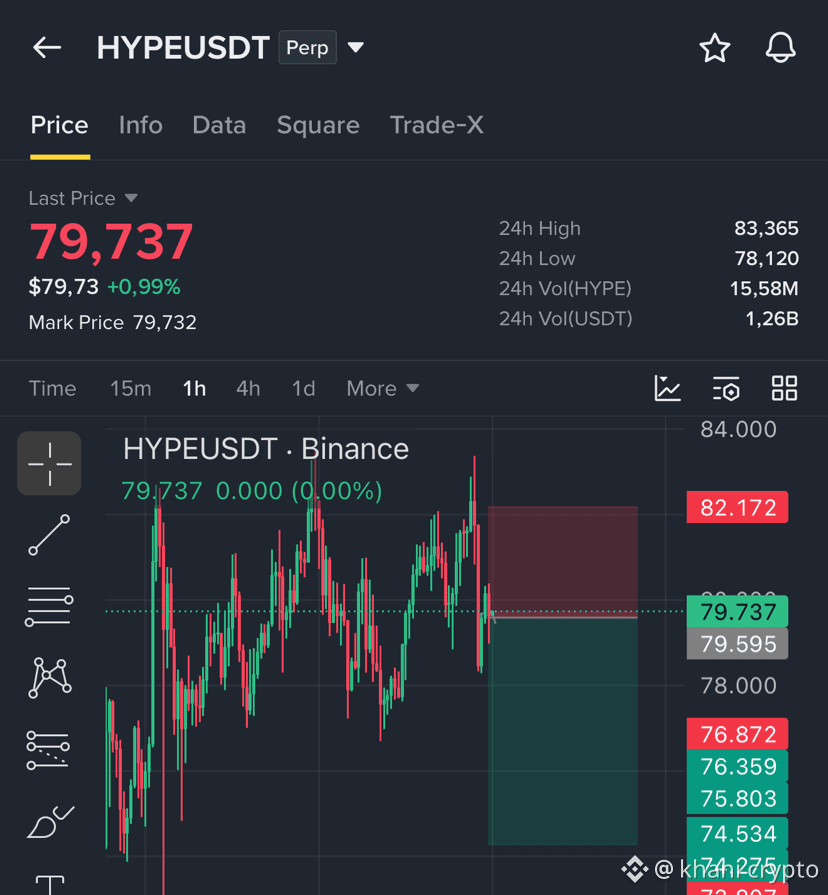Switch to the Info tab
The height and width of the screenshot is (895, 828).
[x=140, y=125]
